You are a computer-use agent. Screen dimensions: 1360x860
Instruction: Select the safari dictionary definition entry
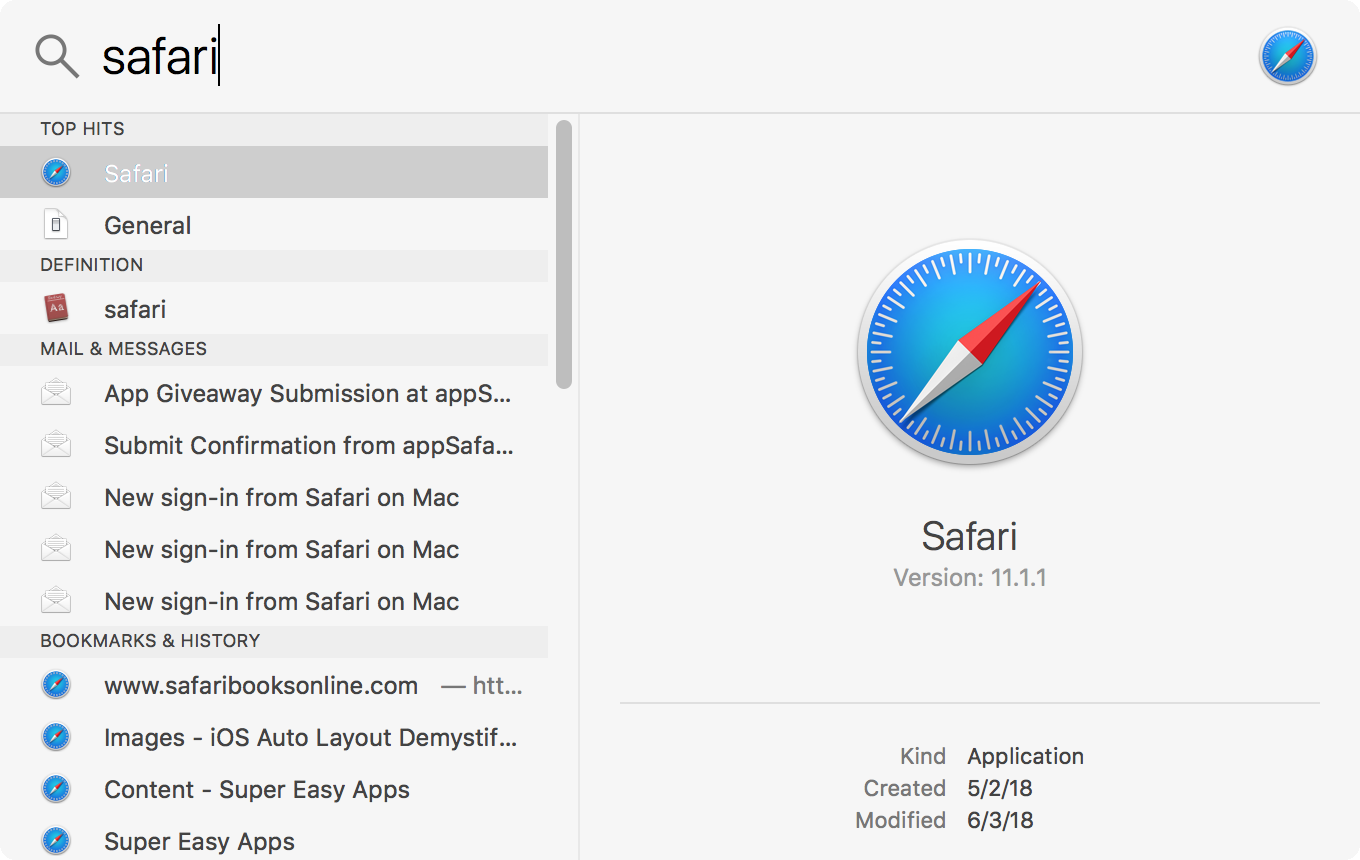pyautogui.click(x=135, y=308)
